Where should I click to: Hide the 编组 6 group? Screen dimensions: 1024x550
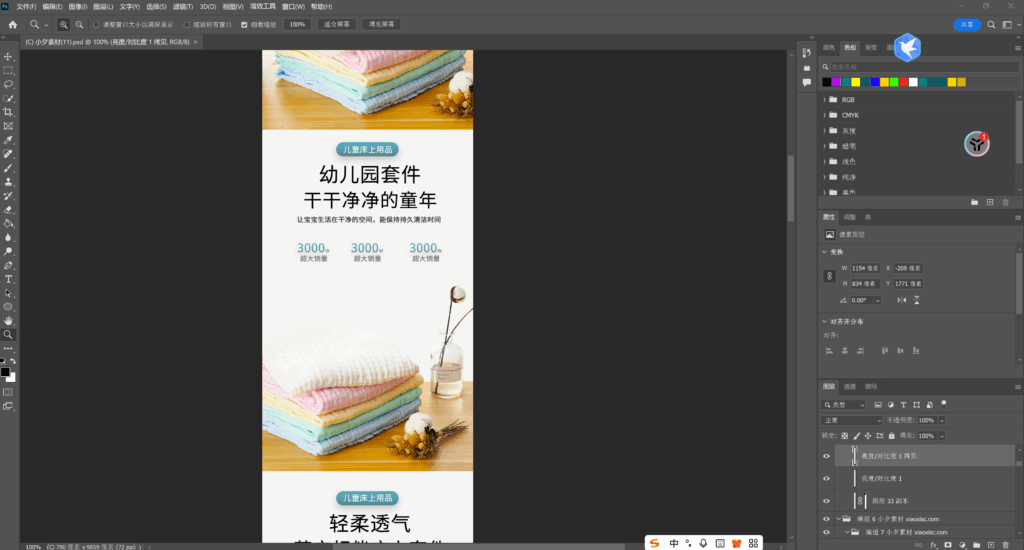click(826, 519)
